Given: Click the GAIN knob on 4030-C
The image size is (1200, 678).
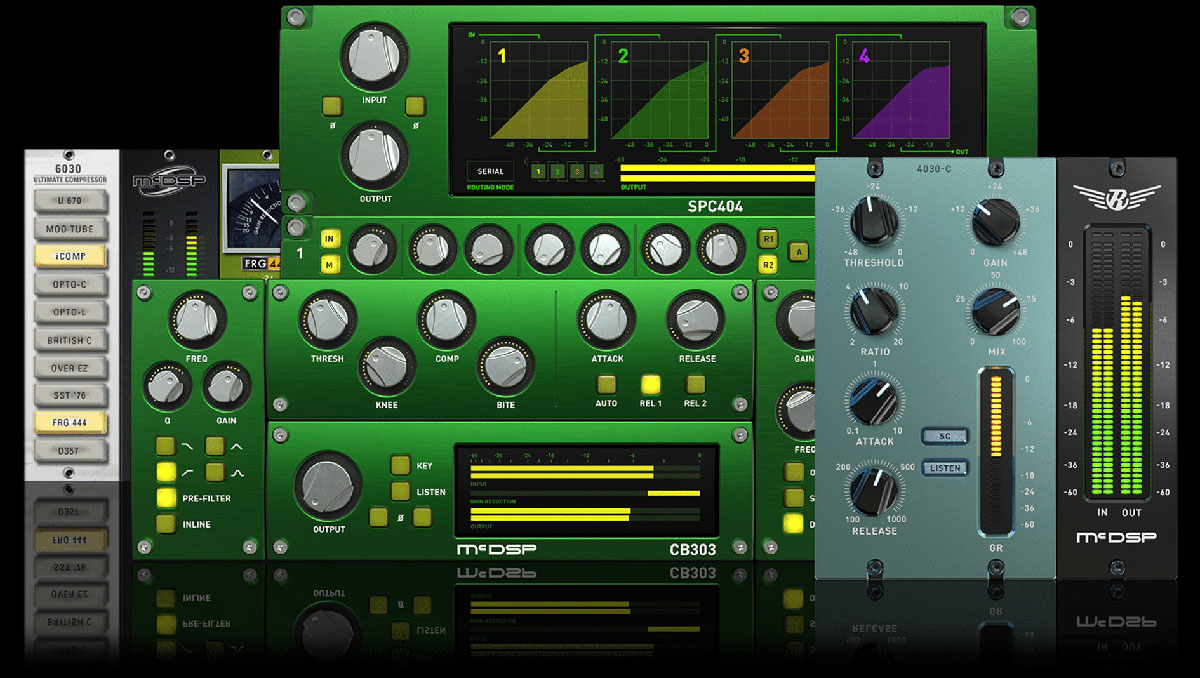Looking at the screenshot, I should (995, 220).
